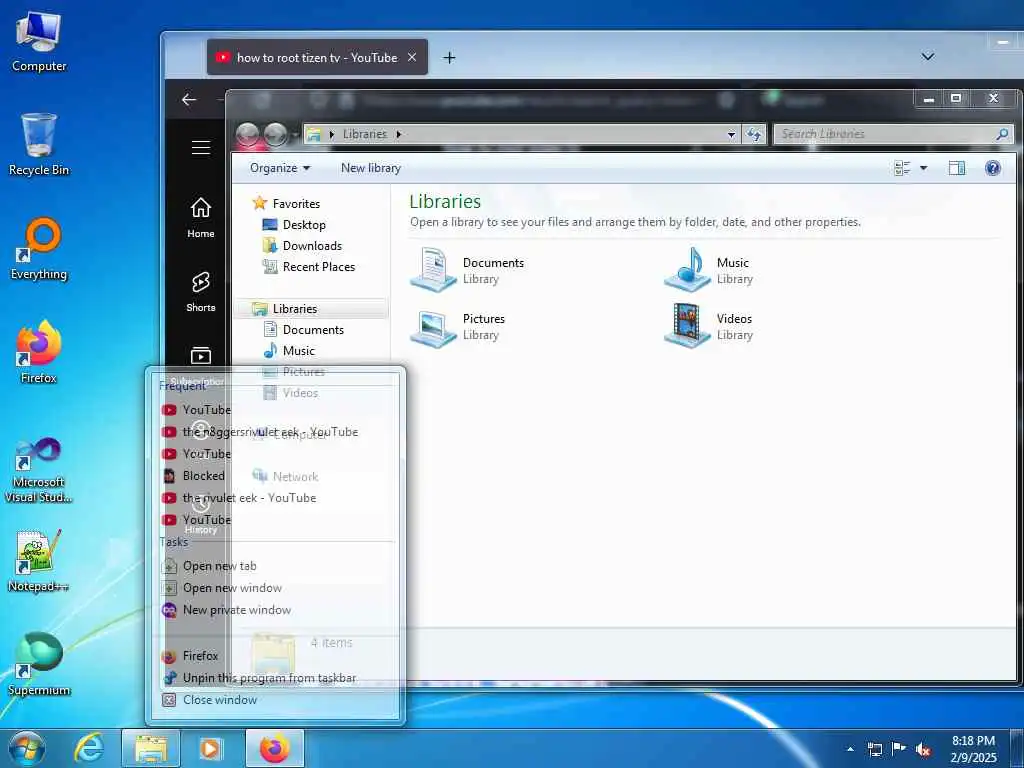Open Blocked entry in Frequent list
1024x768 pixels.
coord(278,476)
